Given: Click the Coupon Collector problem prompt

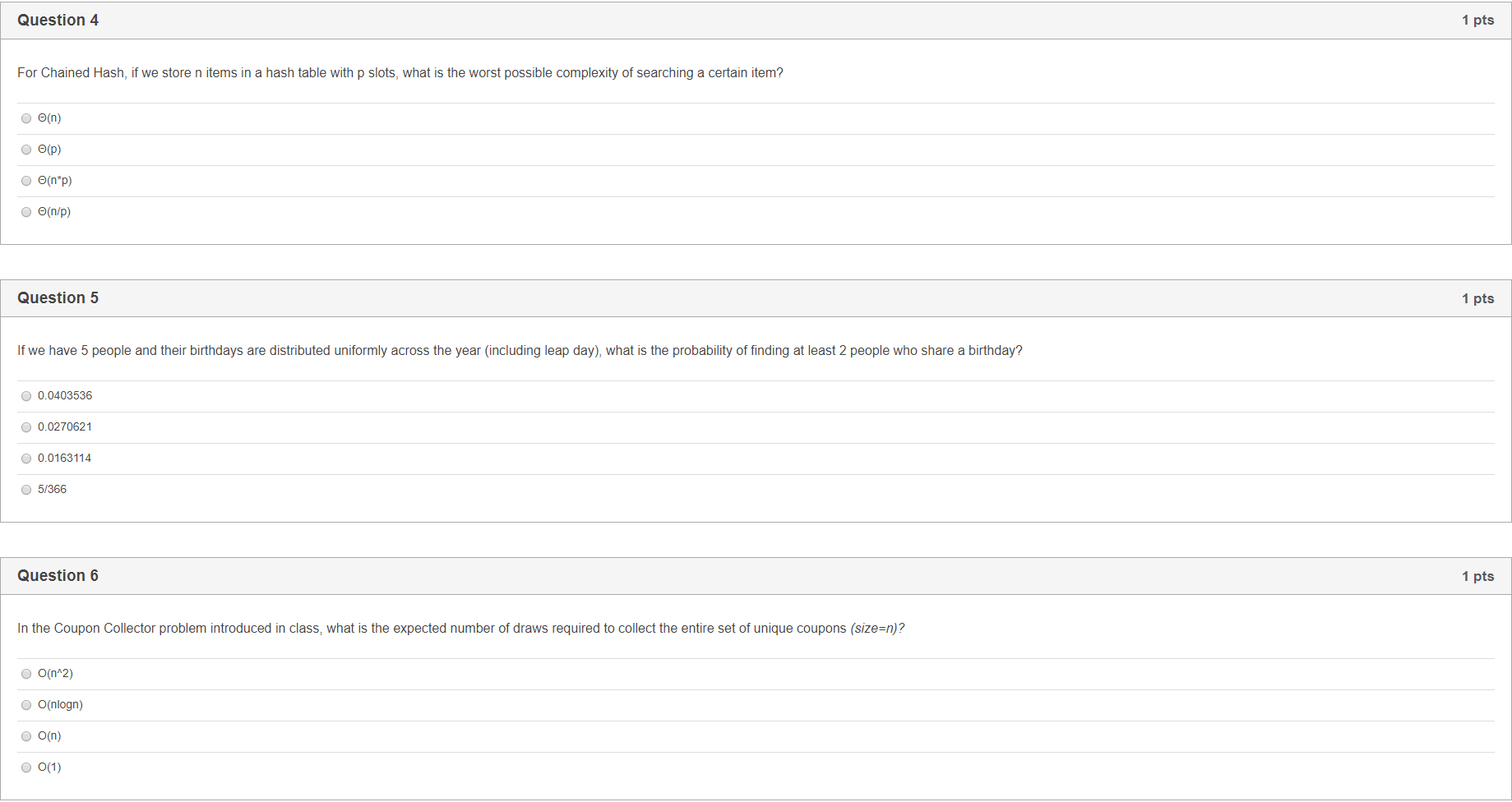Looking at the screenshot, I should [460, 628].
